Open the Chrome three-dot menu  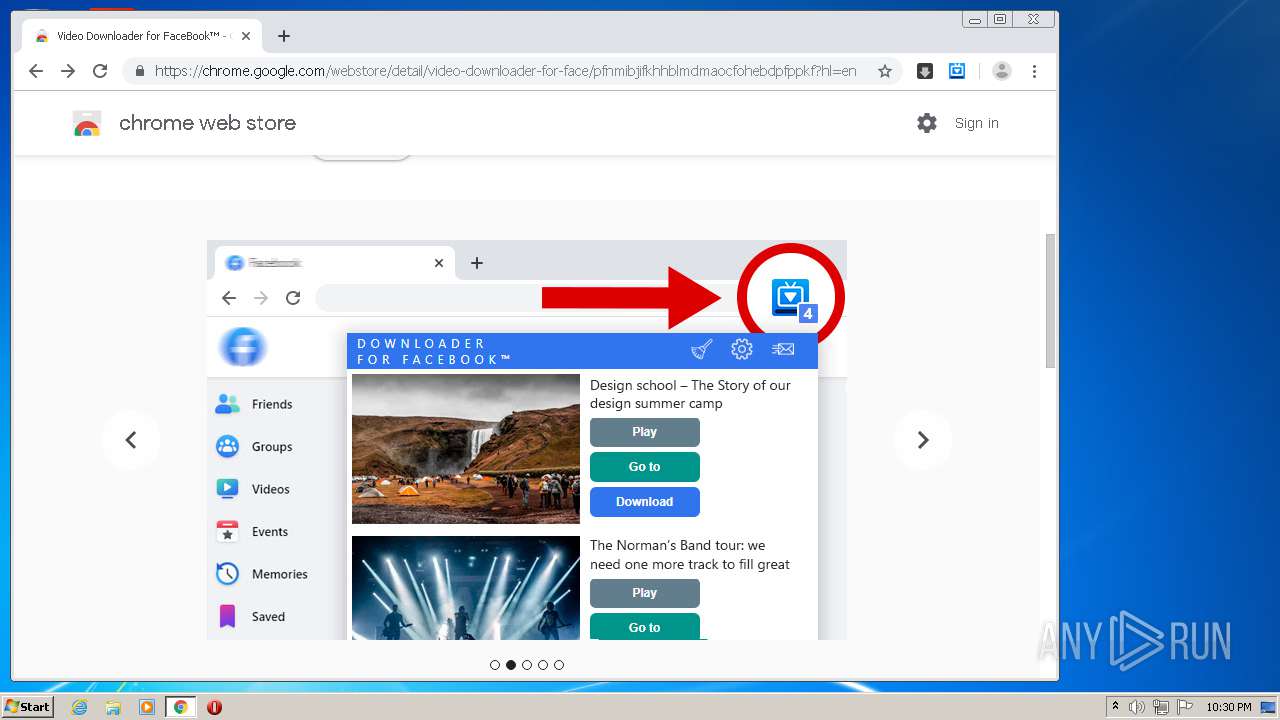tap(1034, 71)
